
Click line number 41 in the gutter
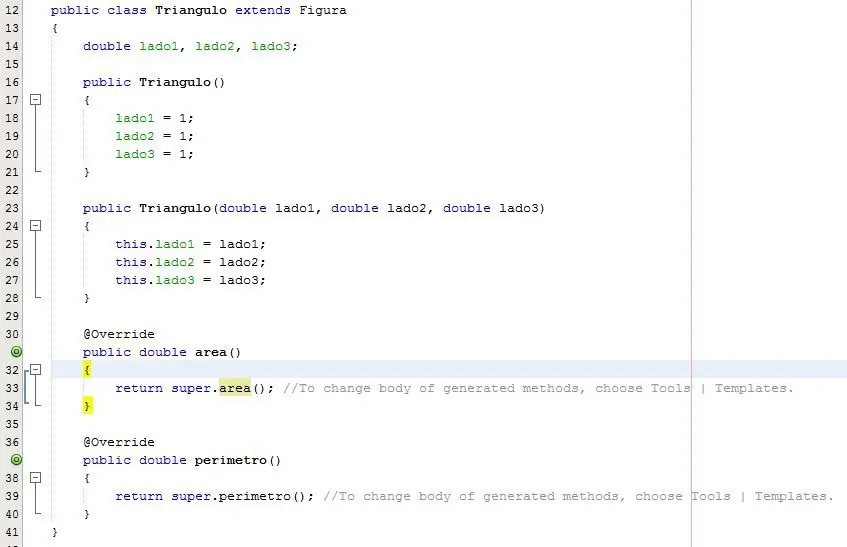tap(12, 532)
